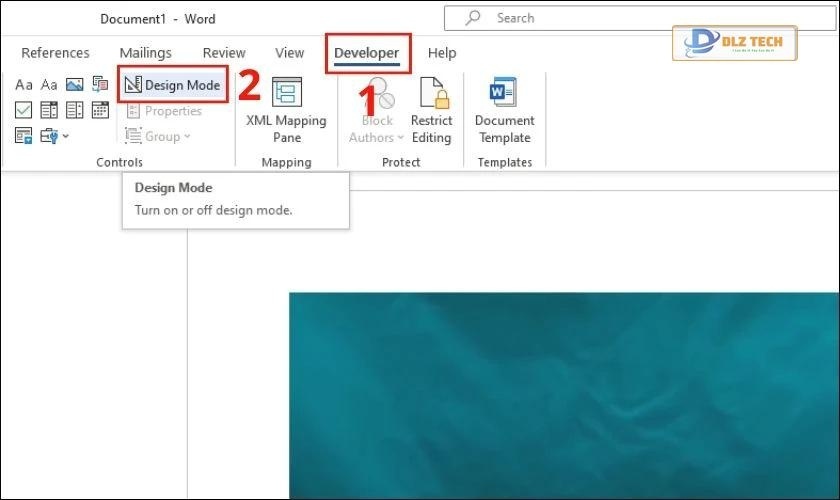Expand the Group dropdown menu

pos(158,136)
